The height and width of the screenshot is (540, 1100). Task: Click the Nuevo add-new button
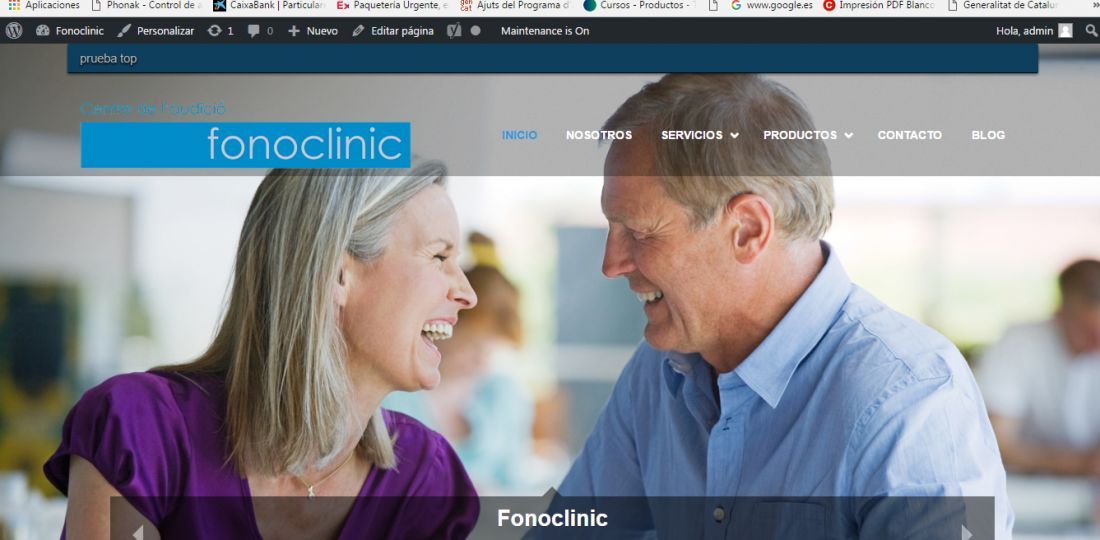(x=313, y=31)
